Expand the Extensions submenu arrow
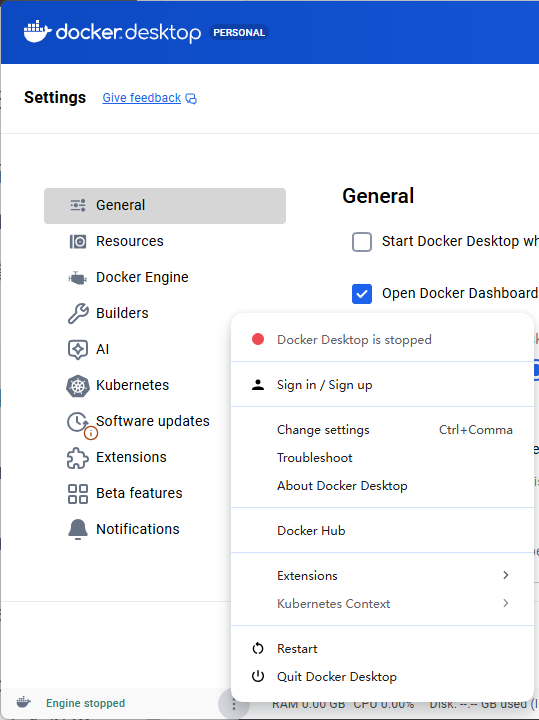Image resolution: width=539 pixels, height=720 pixels. point(505,575)
